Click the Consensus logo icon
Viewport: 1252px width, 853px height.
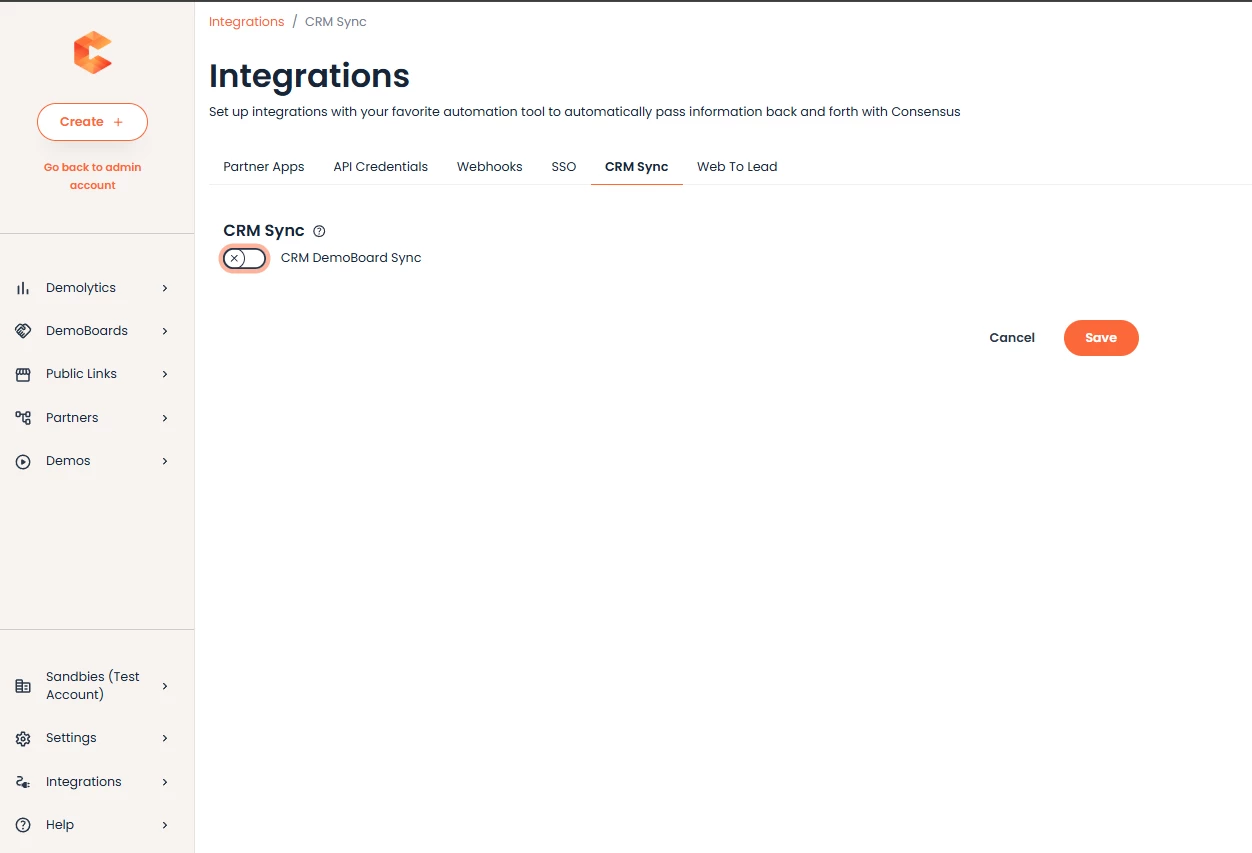[x=92, y=53]
